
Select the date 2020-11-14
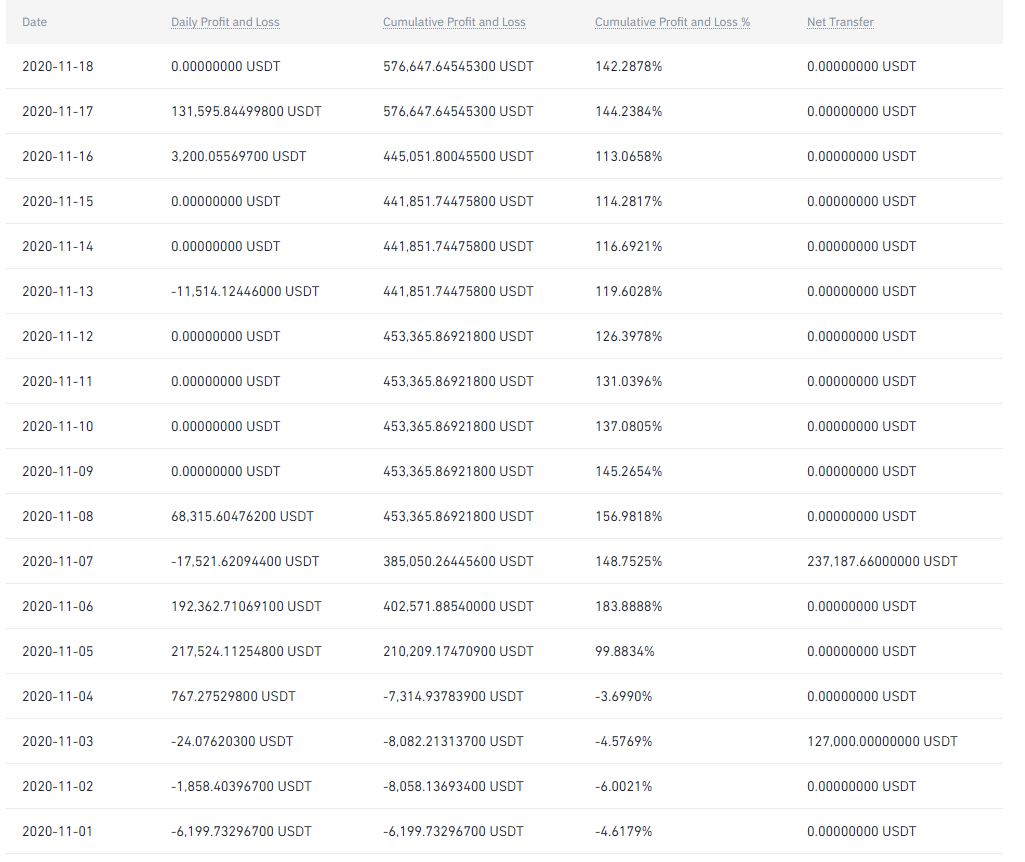pos(58,246)
